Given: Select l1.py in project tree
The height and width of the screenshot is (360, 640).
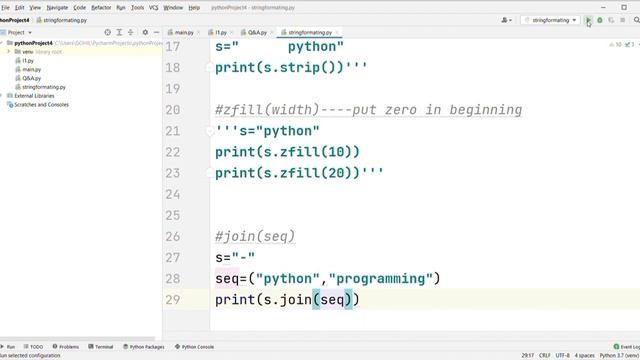Looking at the screenshot, I should pos(28,60).
